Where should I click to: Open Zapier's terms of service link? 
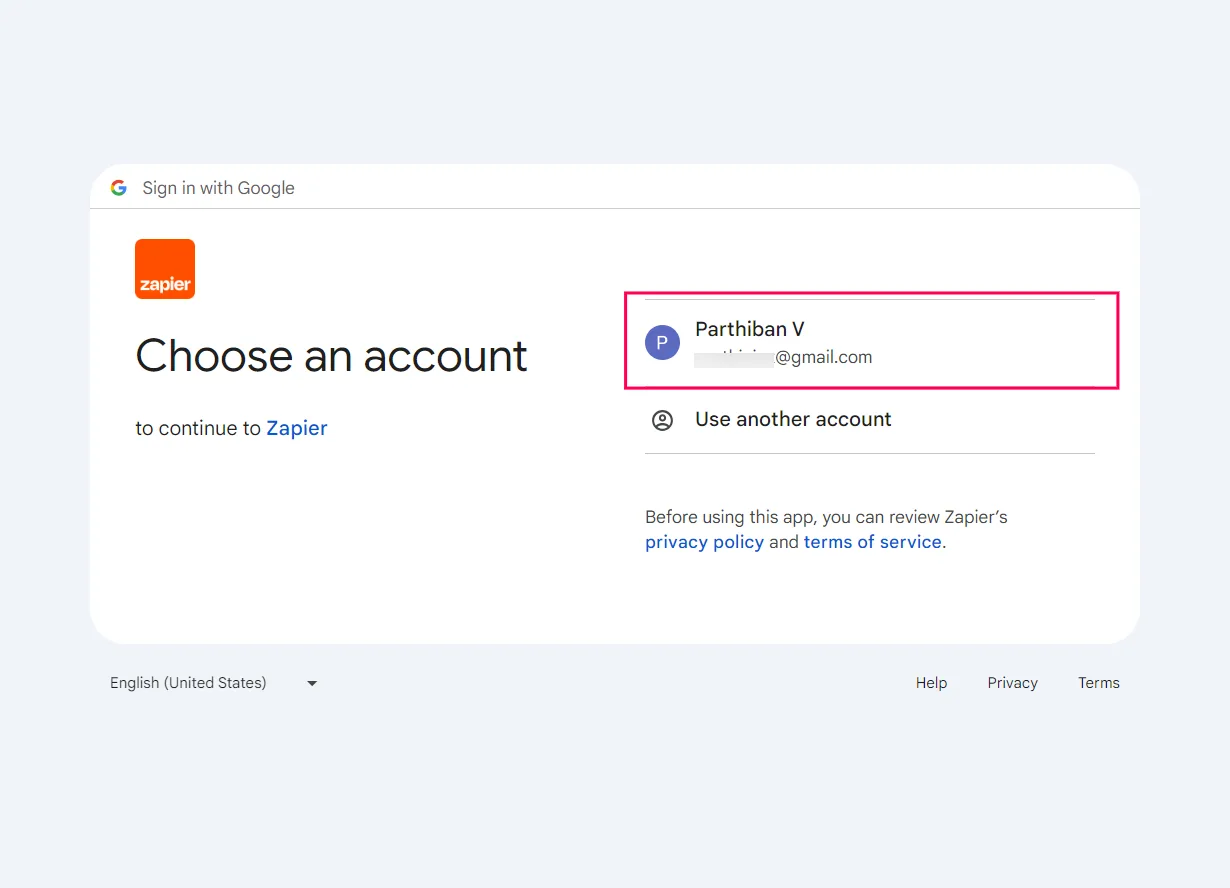[x=873, y=542]
